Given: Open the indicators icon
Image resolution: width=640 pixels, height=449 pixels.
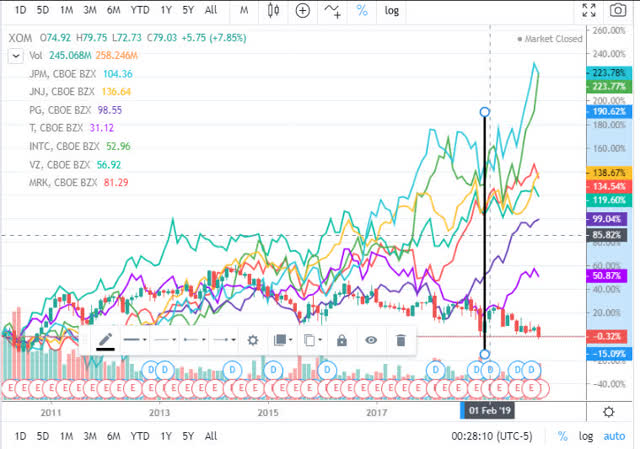Looking at the screenshot, I should click(332, 11).
